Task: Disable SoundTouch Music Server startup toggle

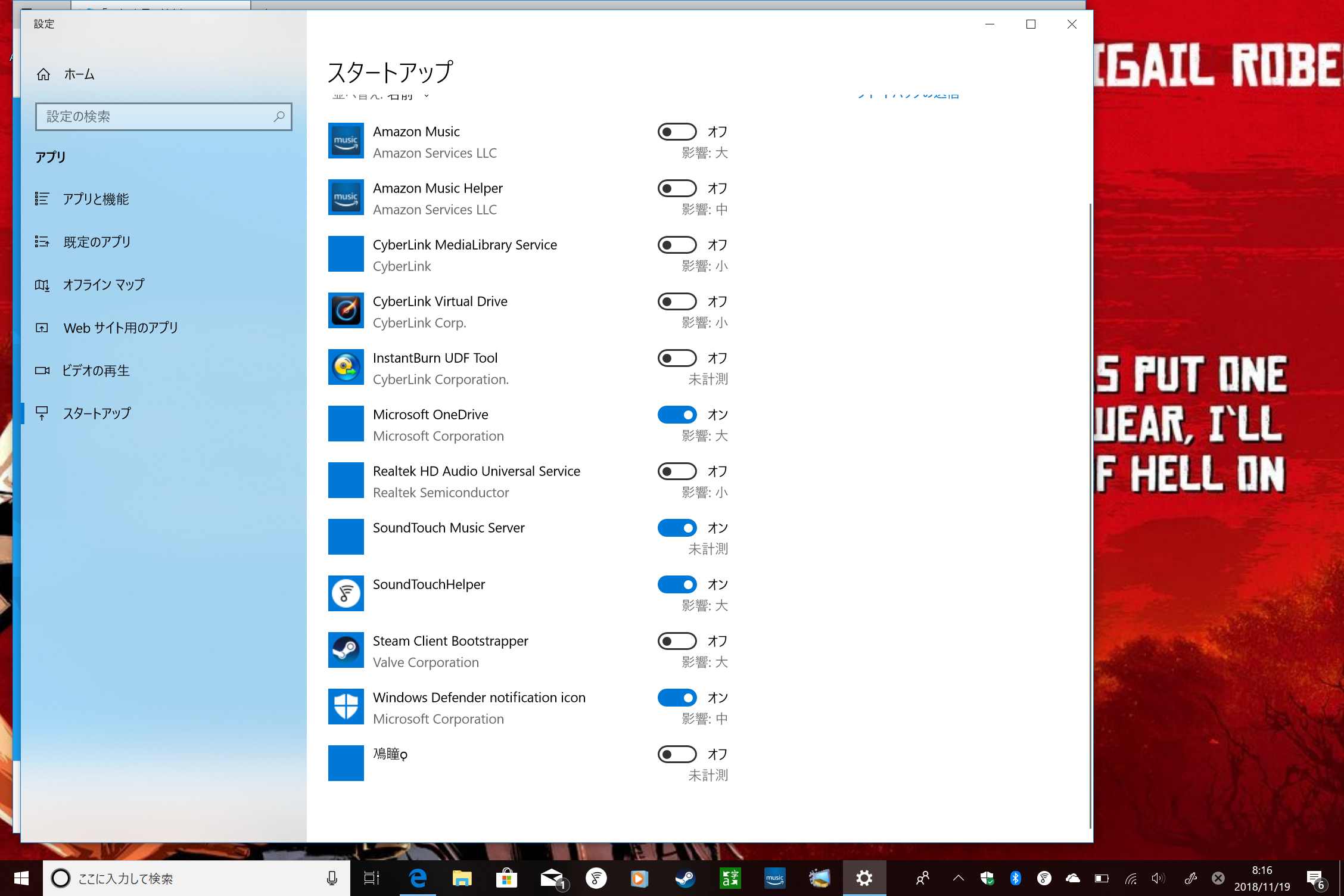Action: click(x=677, y=528)
